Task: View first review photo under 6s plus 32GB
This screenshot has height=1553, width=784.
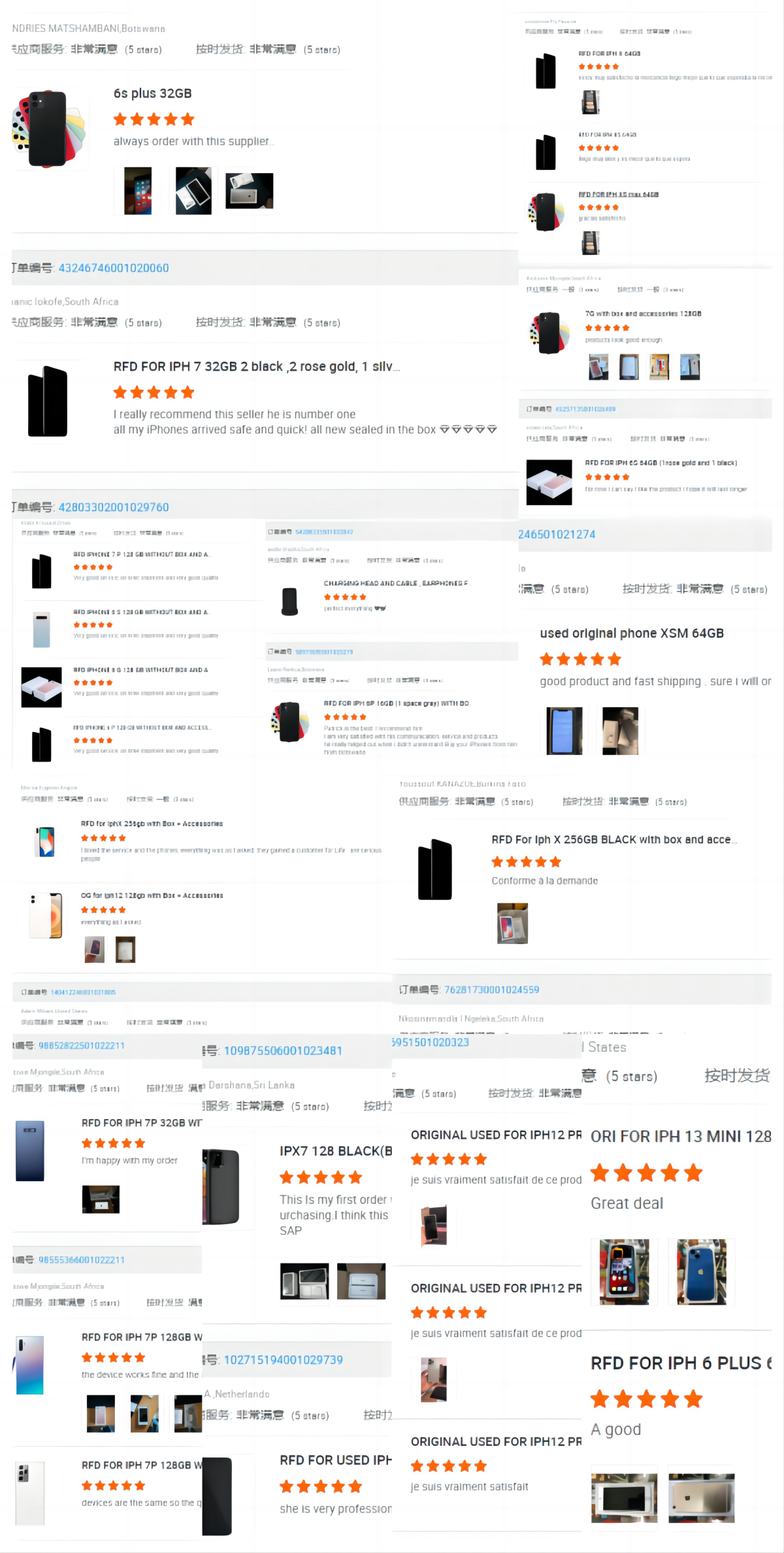Action: [138, 191]
